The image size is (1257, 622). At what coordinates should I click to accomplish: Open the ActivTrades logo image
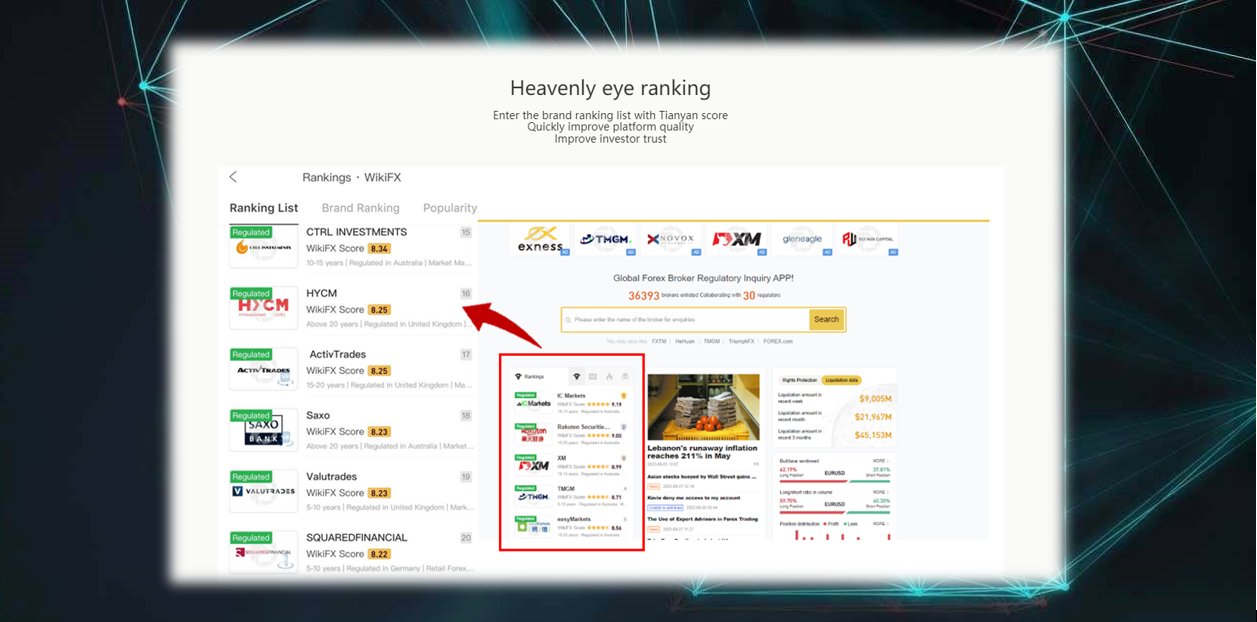[x=264, y=369]
